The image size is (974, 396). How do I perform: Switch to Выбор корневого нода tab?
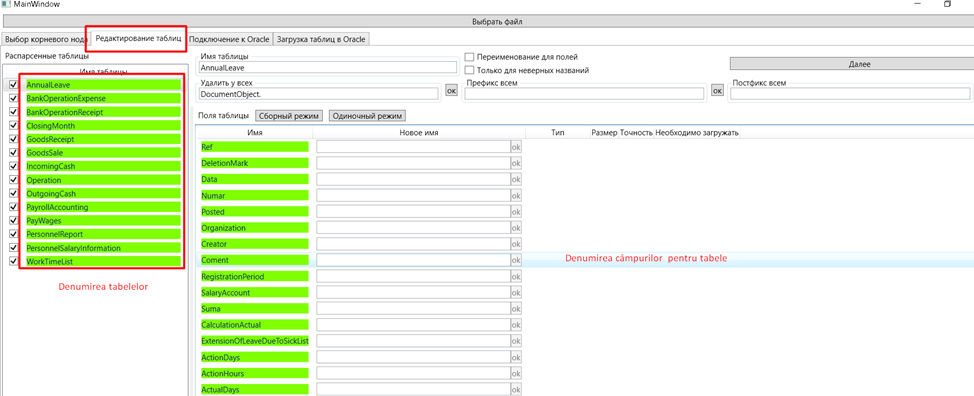[x=45, y=39]
